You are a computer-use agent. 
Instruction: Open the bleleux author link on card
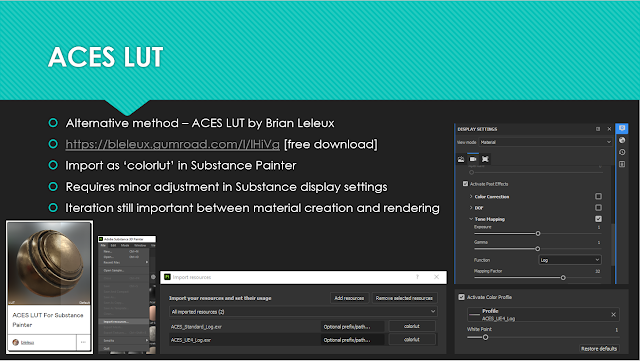(x=27, y=343)
